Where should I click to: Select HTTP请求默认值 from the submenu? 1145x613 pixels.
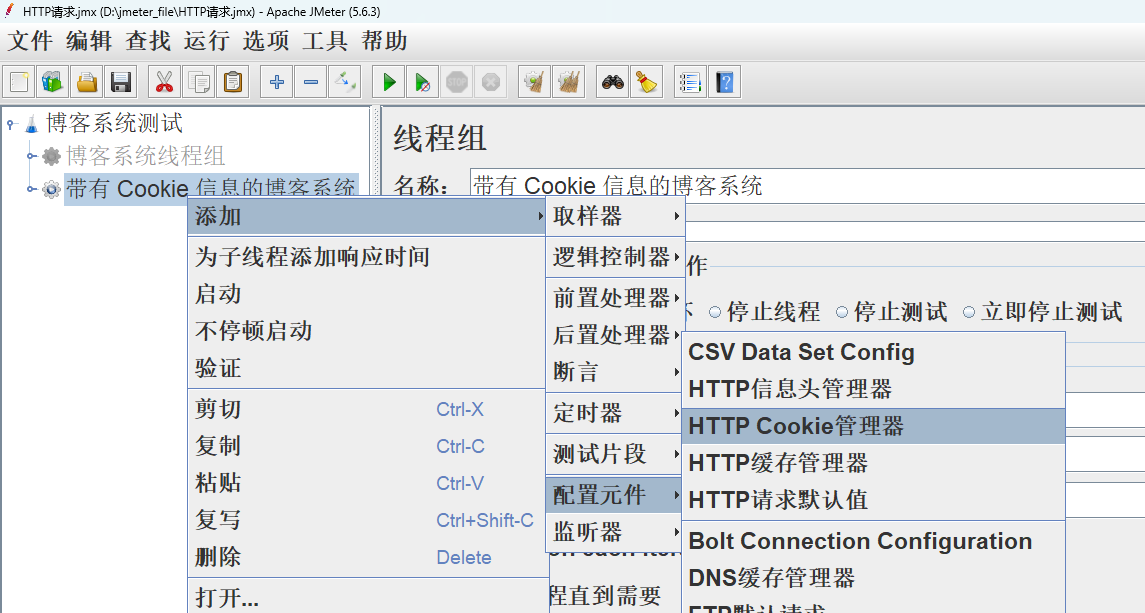tap(873, 500)
